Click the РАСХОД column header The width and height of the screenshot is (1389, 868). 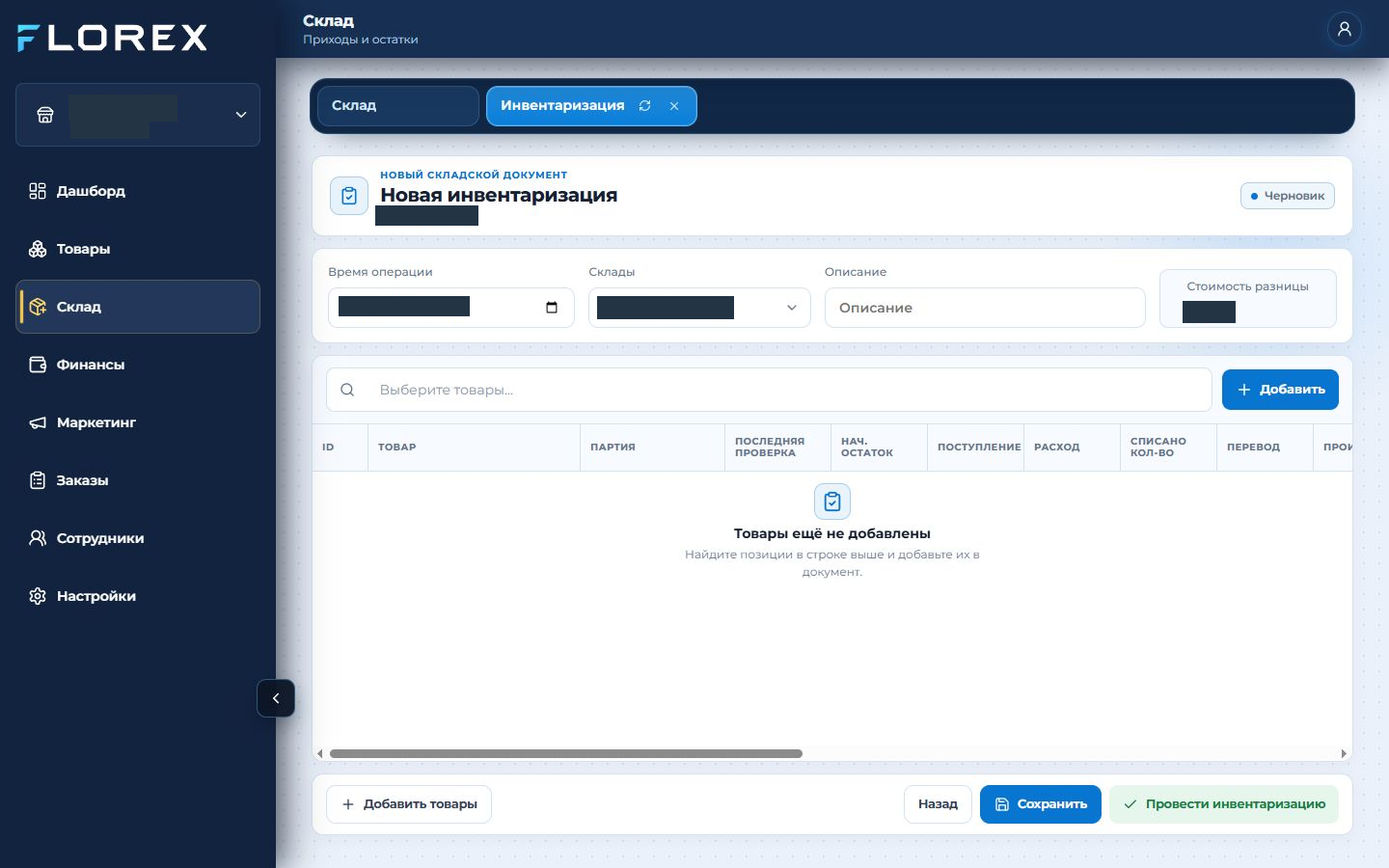(x=1072, y=448)
